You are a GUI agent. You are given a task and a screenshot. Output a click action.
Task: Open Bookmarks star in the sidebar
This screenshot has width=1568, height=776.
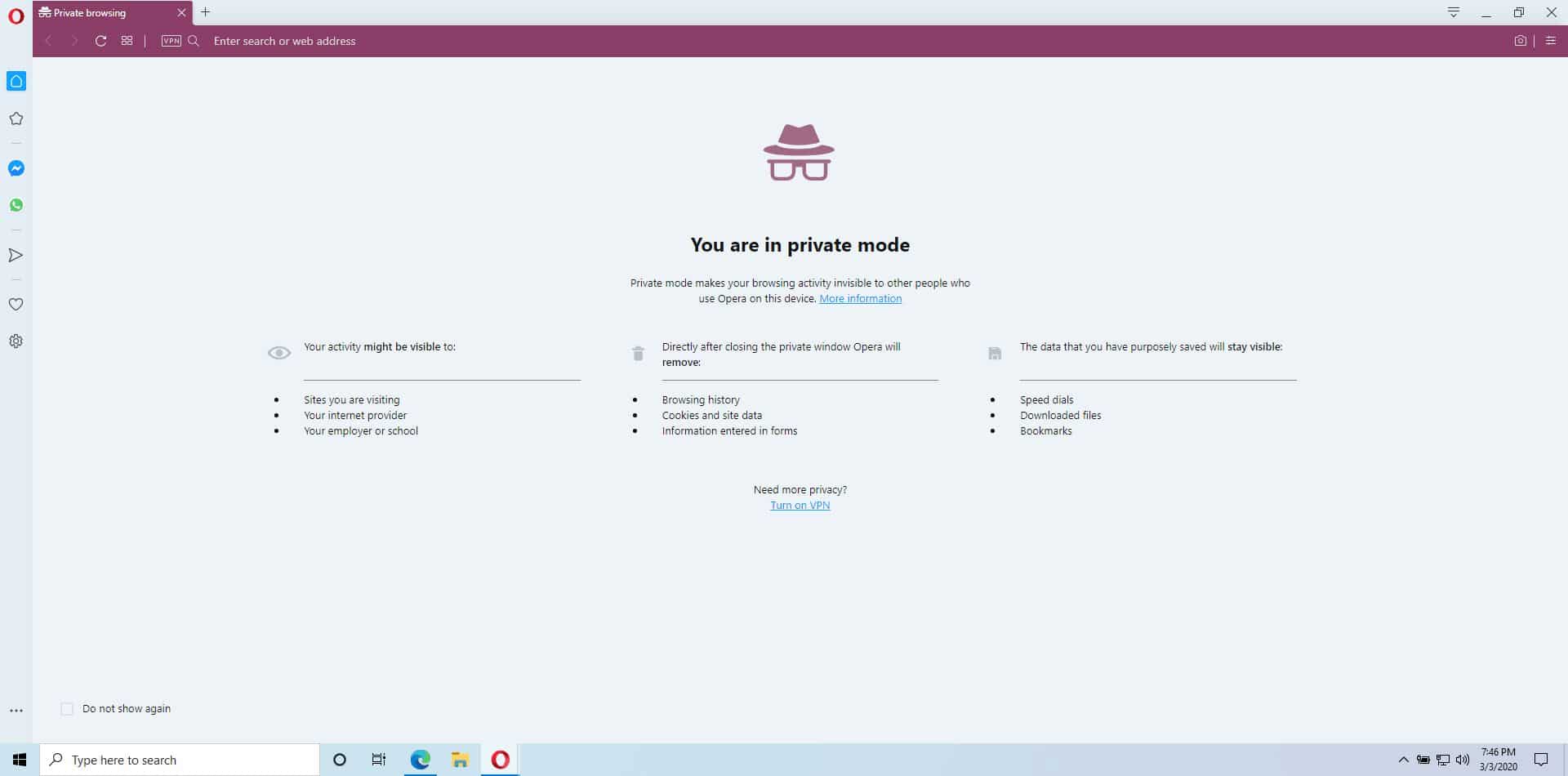[16, 118]
